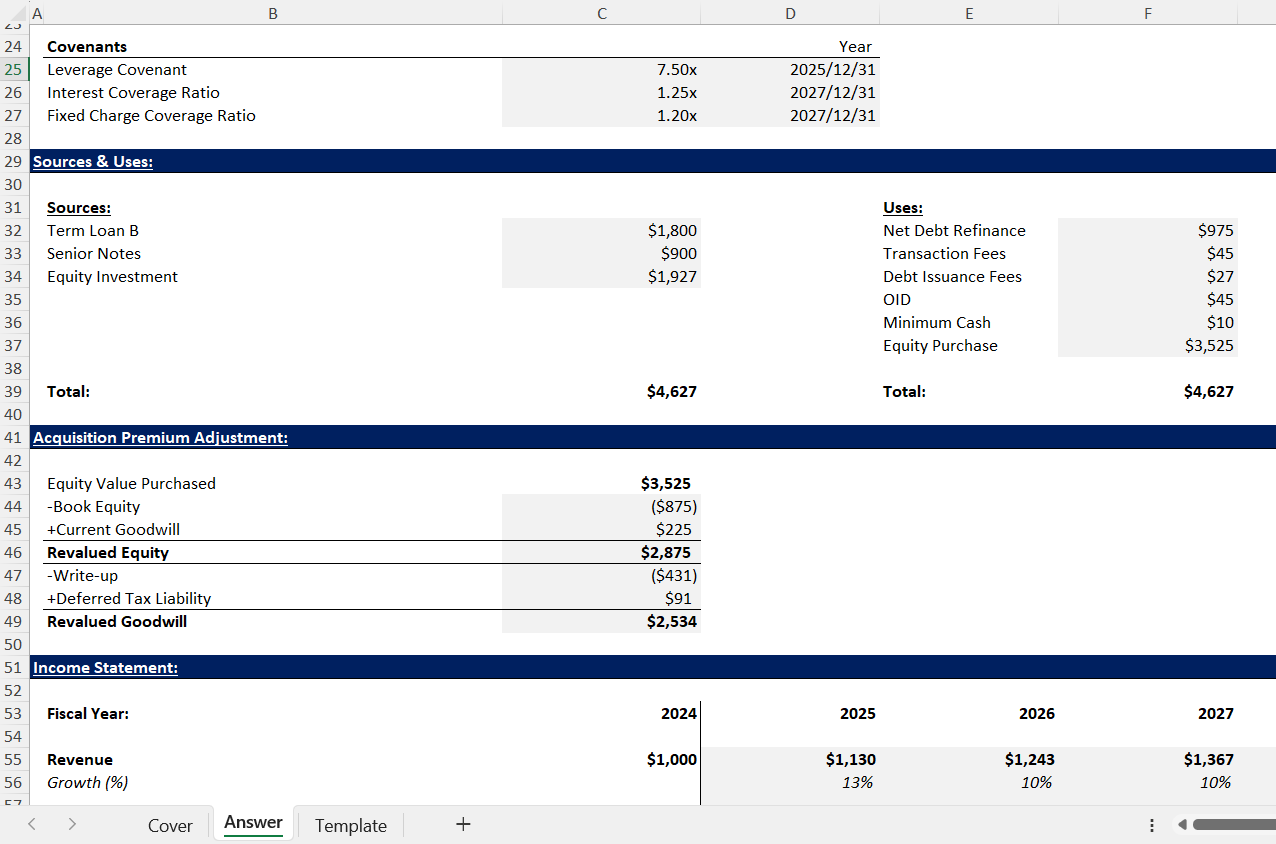Click the three-dot handle beside the scrollbar

1151,825
